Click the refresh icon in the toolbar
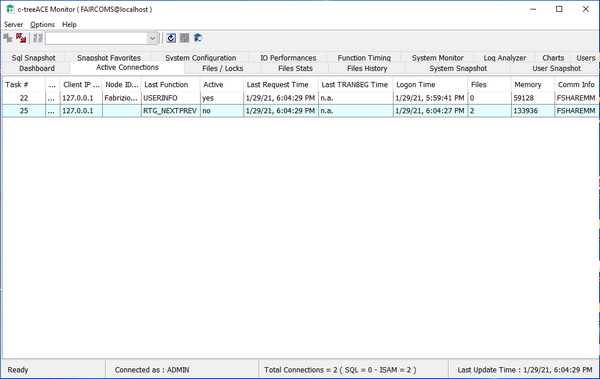The image size is (600, 379). 171,38
